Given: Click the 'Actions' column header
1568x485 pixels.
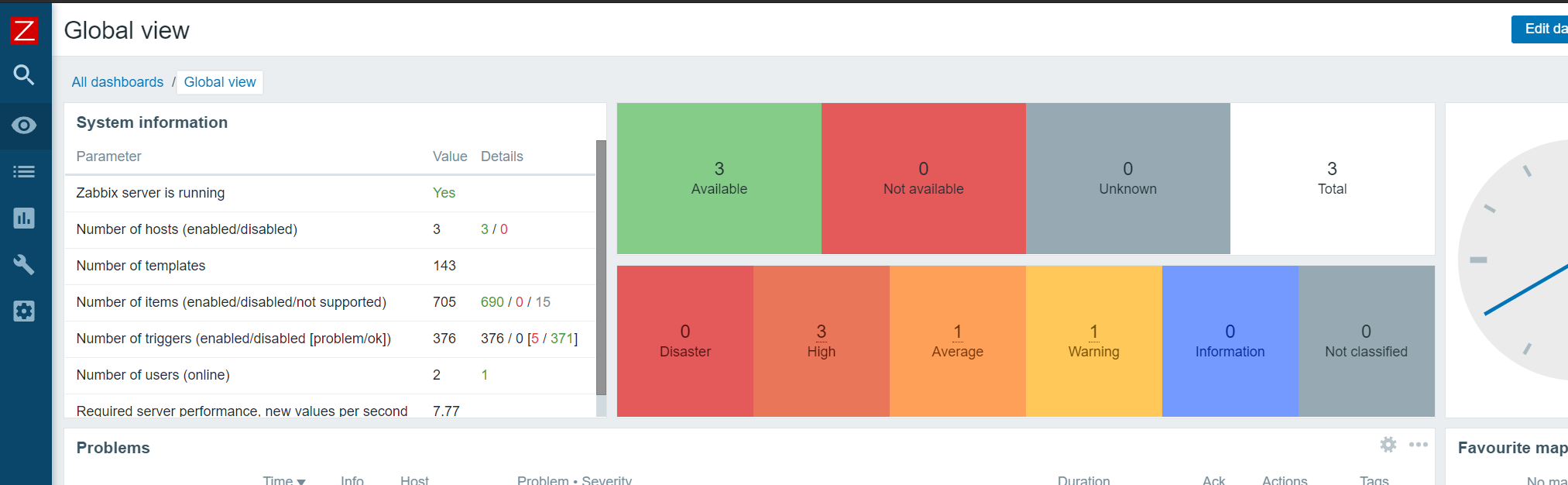Looking at the screenshot, I should coord(1285,481).
